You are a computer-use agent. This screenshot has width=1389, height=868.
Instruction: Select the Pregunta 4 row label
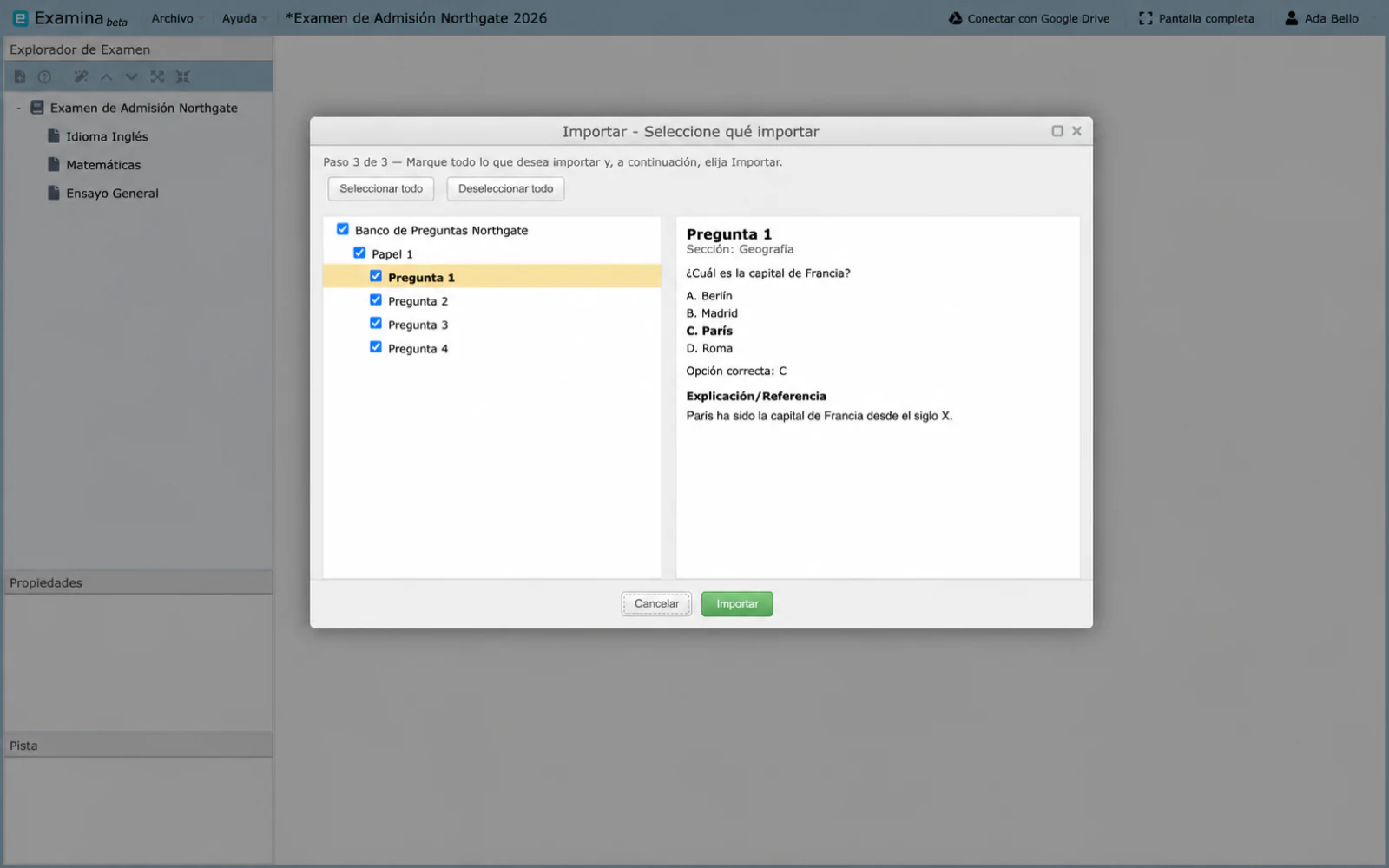click(x=418, y=349)
